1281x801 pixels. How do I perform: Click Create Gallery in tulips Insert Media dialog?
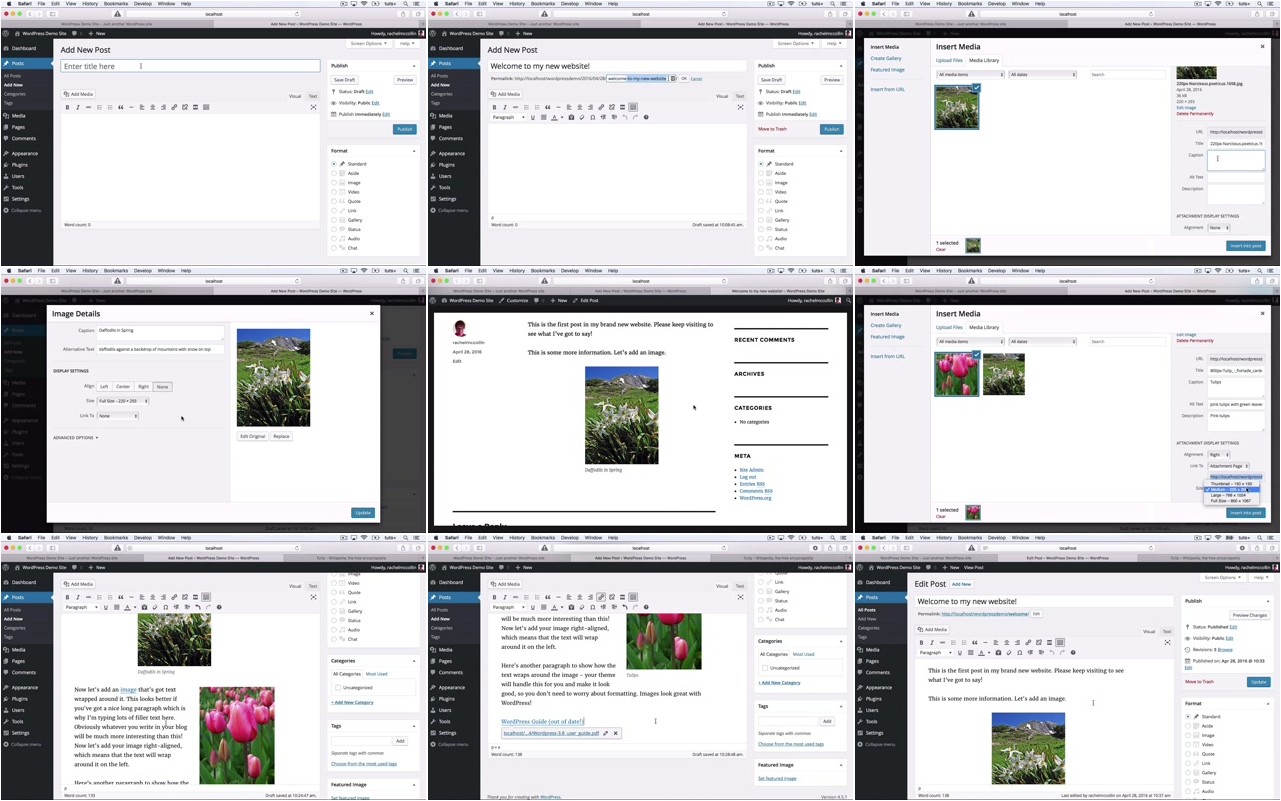886,325
